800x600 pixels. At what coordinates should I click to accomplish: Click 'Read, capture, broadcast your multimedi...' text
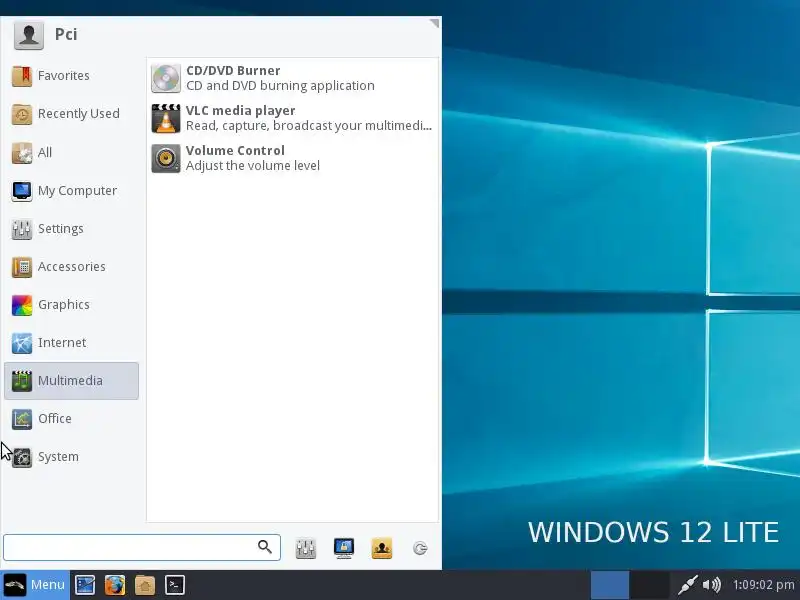pos(309,126)
